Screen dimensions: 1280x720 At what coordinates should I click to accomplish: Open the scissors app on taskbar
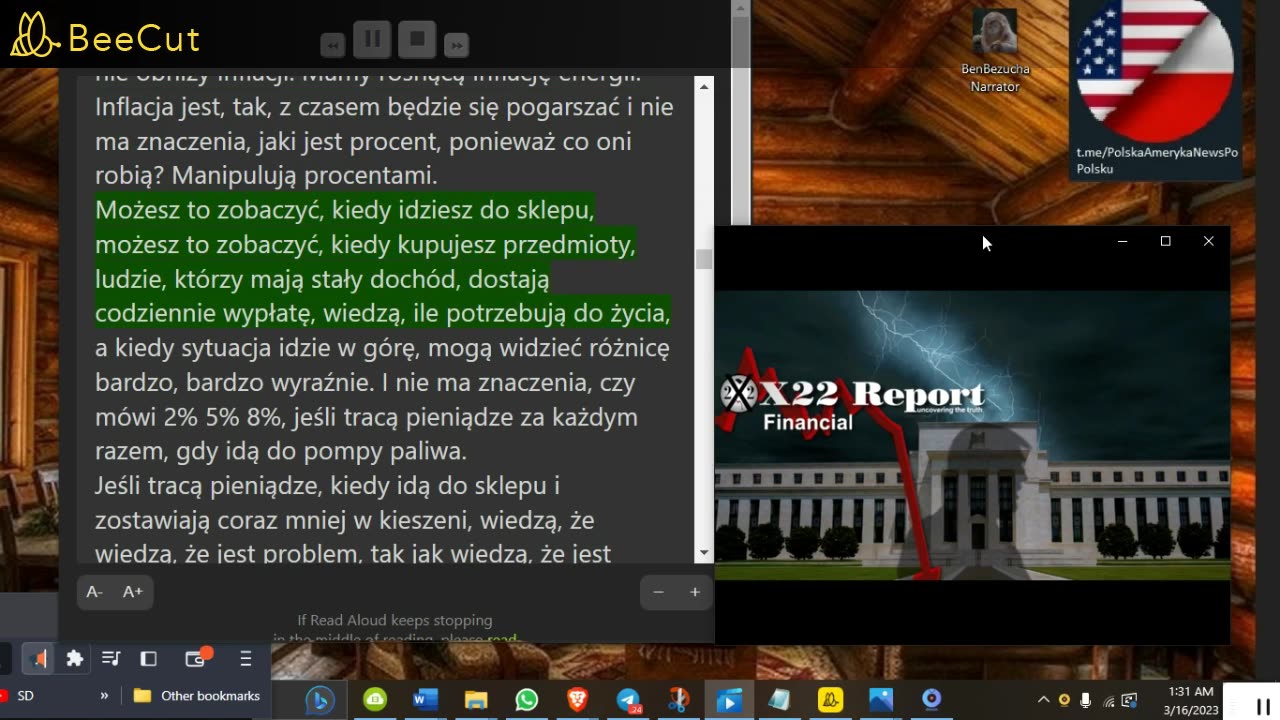tap(679, 700)
